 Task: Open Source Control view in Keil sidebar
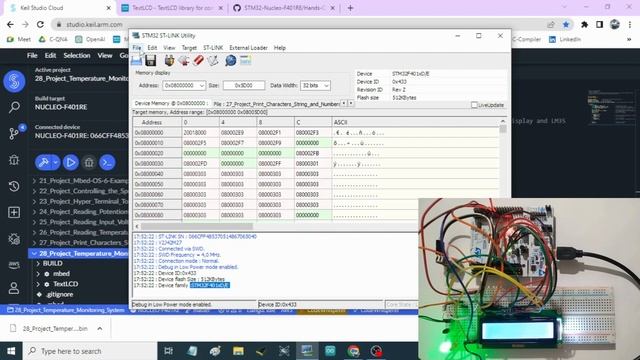tap(14, 133)
